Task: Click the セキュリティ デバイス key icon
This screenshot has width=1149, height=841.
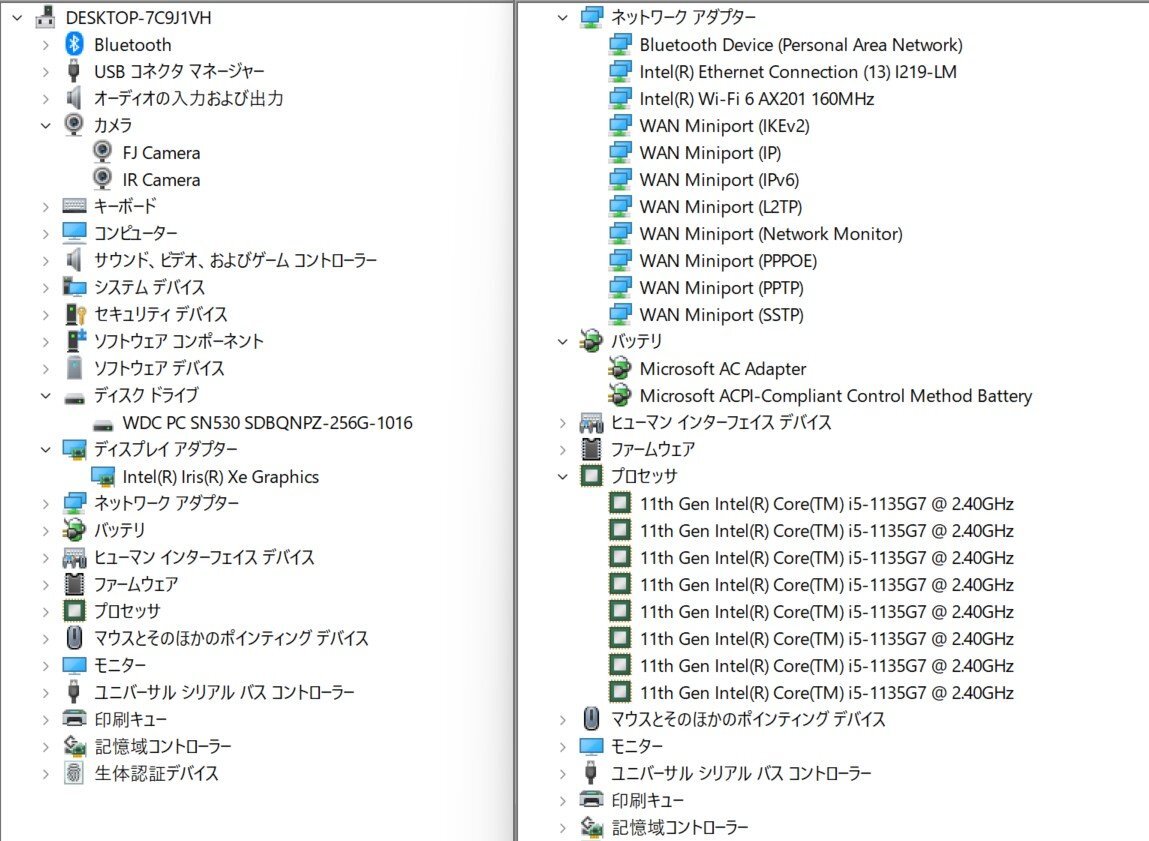Action: click(x=75, y=314)
